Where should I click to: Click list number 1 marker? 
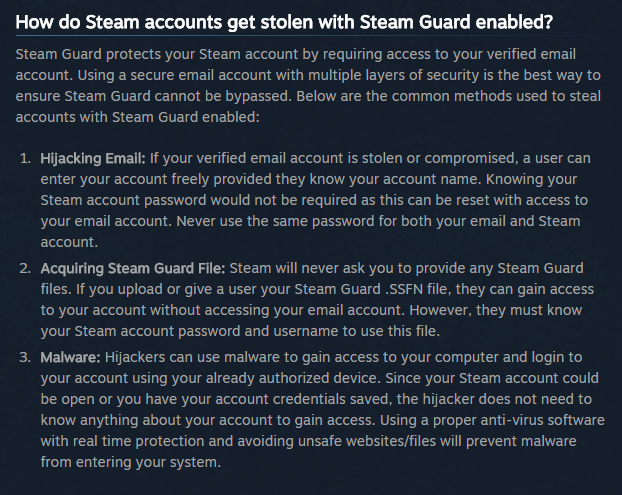[25, 159]
